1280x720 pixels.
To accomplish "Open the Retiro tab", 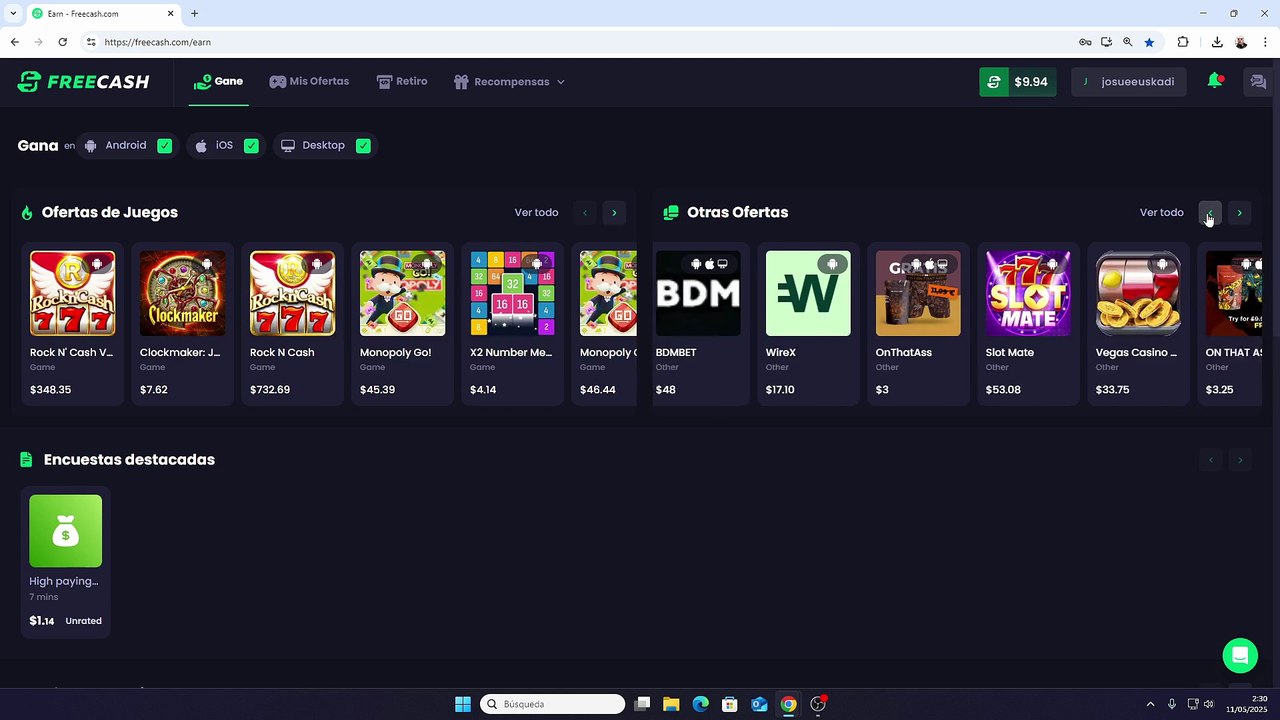I will point(402,81).
